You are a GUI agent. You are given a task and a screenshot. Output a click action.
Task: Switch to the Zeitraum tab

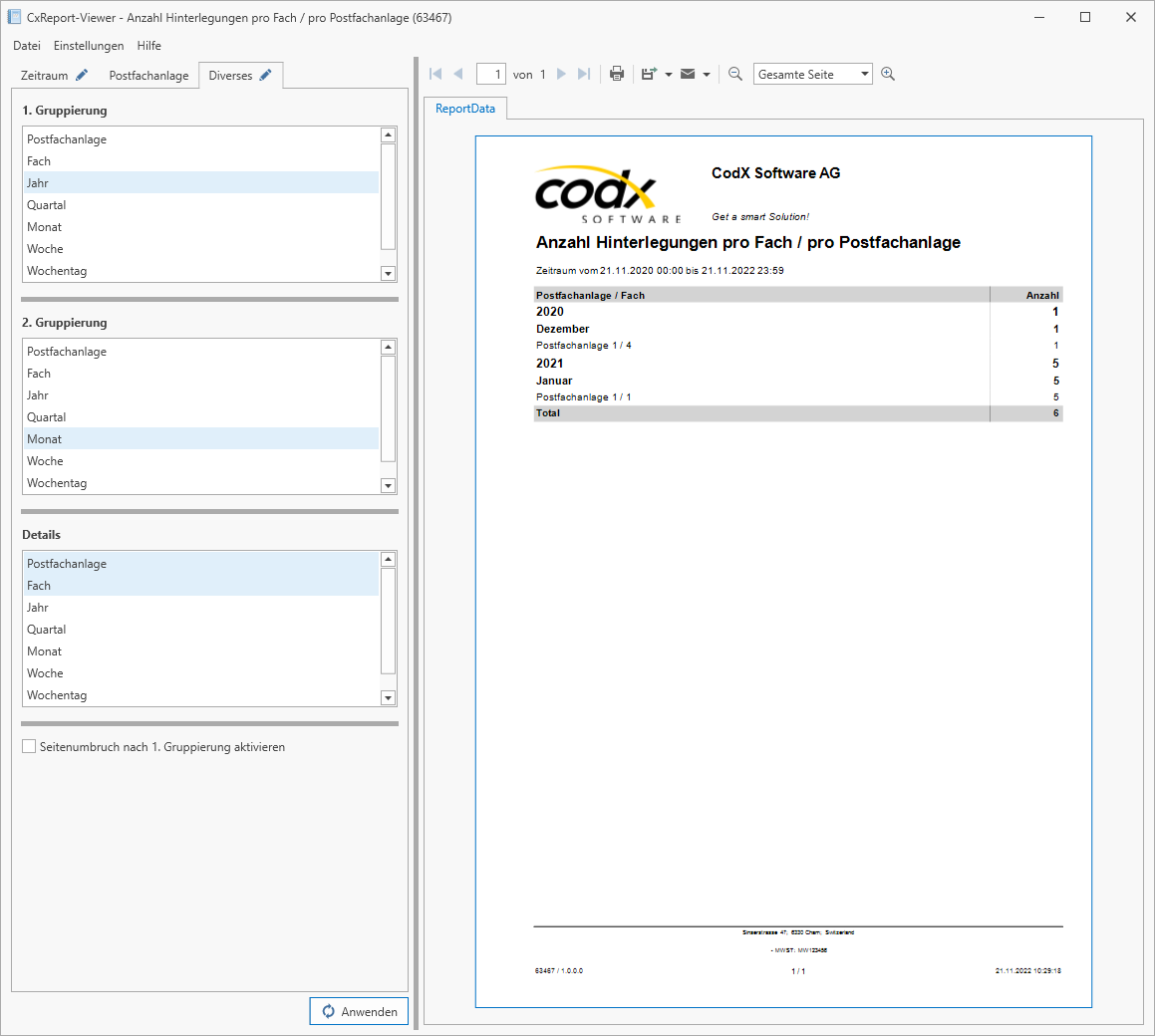[46, 75]
